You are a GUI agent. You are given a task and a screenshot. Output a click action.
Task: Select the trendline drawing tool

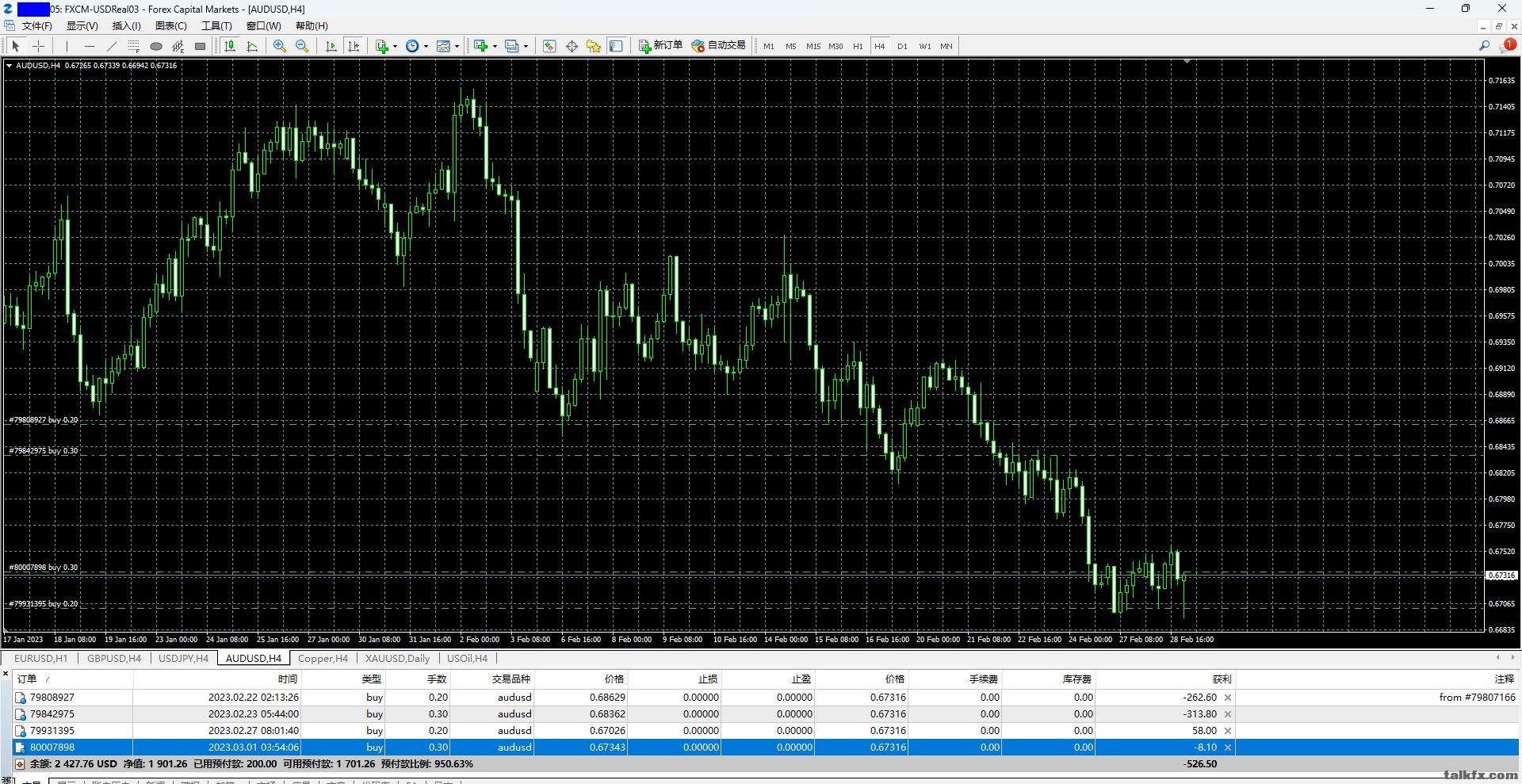click(x=112, y=46)
